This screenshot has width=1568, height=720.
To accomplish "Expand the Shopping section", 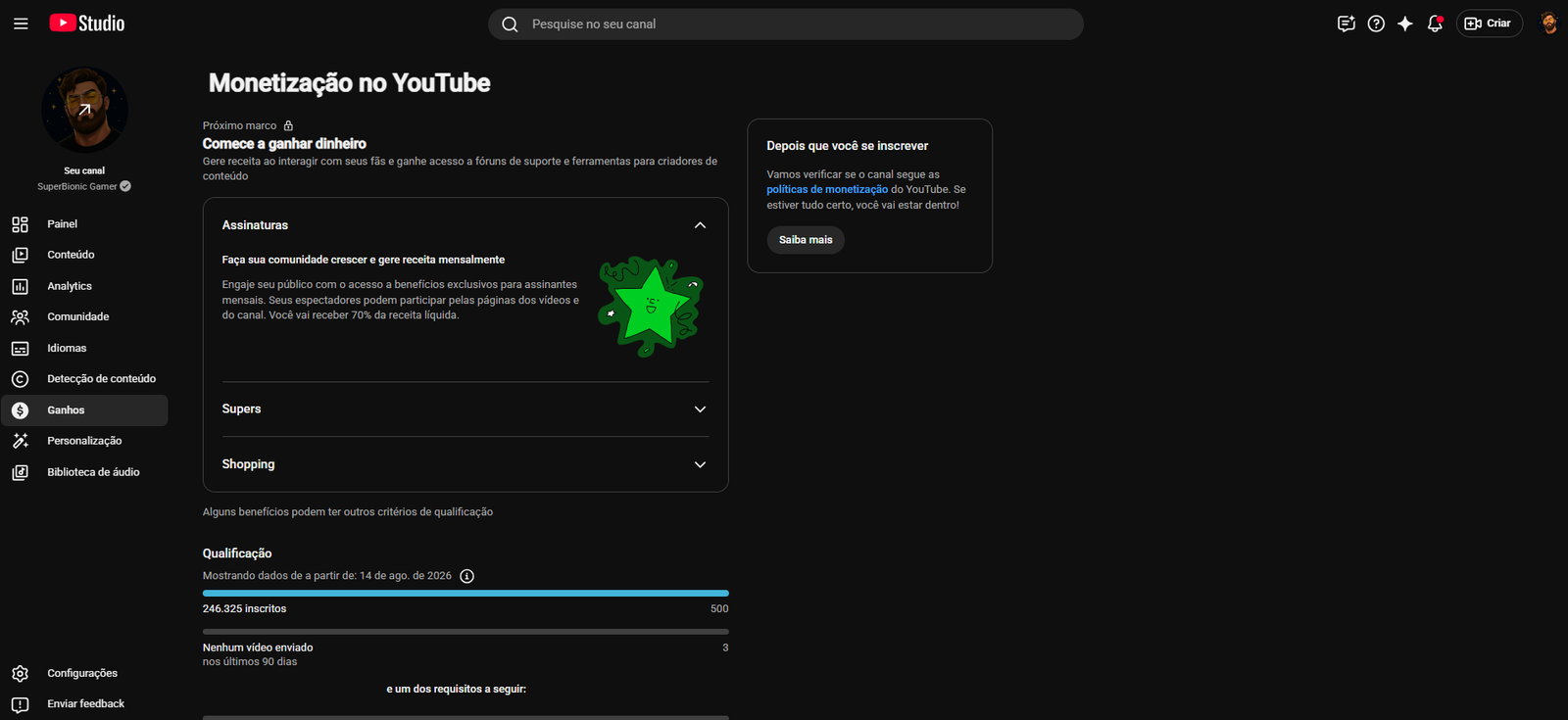I will coord(700,464).
